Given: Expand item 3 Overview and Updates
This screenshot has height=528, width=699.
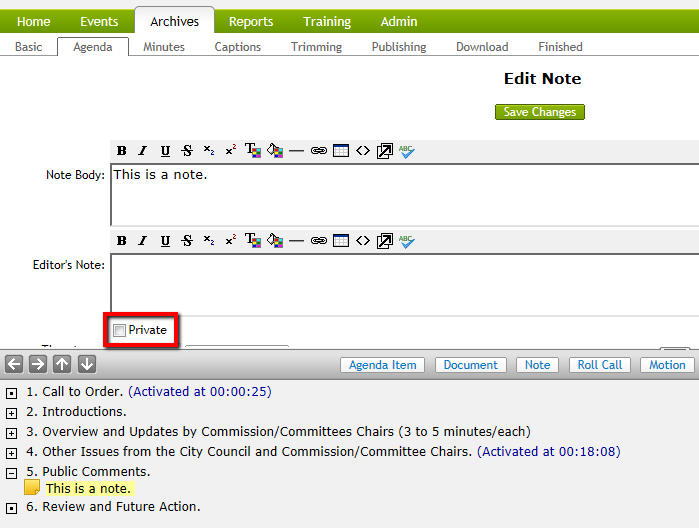Looking at the screenshot, I should click(12, 433).
